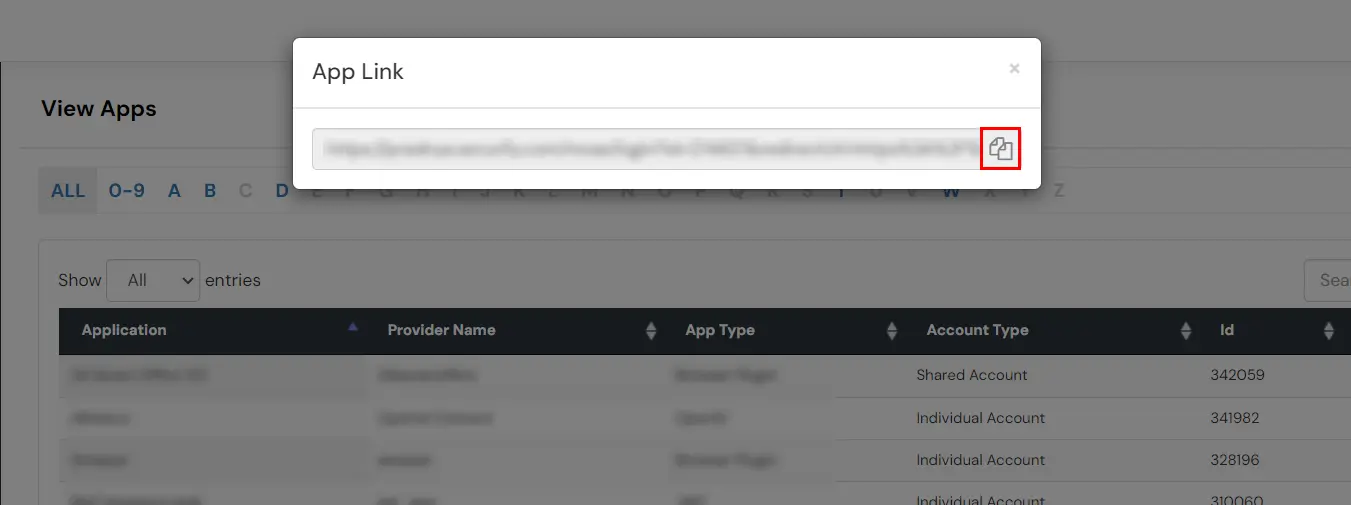This screenshot has height=505, width=1351.
Task: Sort by Account Type arrows
Action: 1186,331
